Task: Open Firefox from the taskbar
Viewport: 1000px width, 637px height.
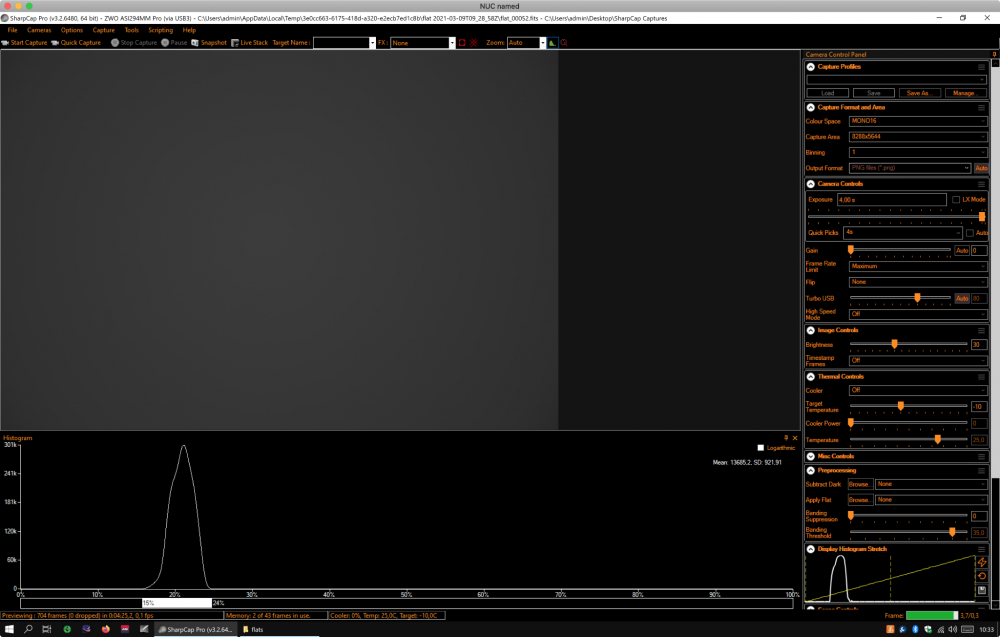Action: pyautogui.click(x=105, y=629)
